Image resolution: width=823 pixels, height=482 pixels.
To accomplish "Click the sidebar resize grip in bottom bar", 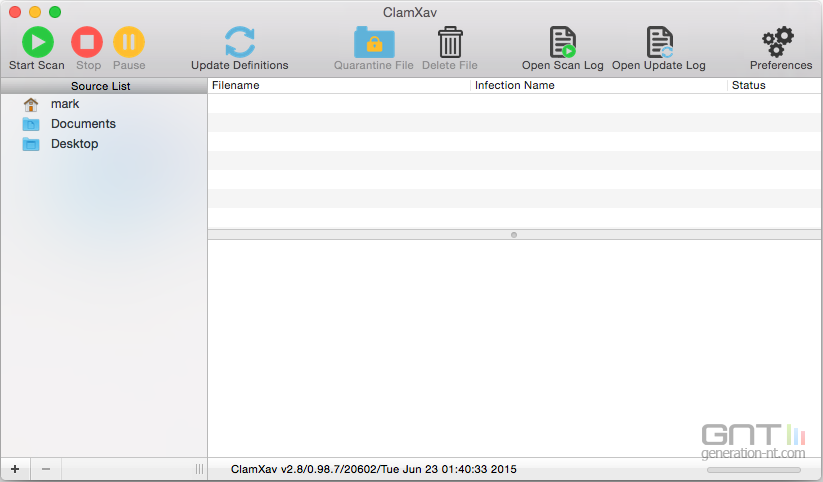I will point(199,469).
